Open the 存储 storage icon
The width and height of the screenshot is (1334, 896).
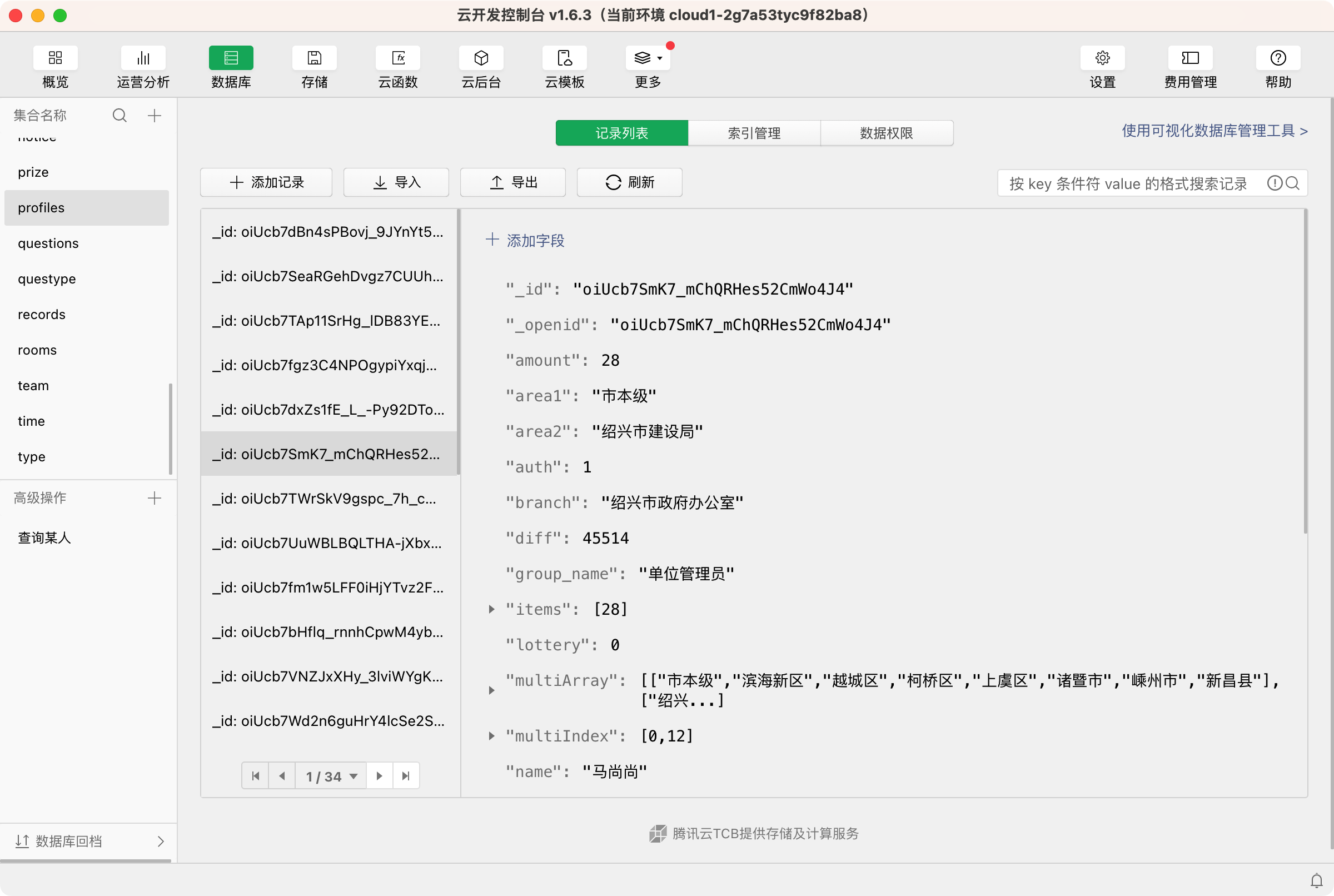(x=314, y=58)
